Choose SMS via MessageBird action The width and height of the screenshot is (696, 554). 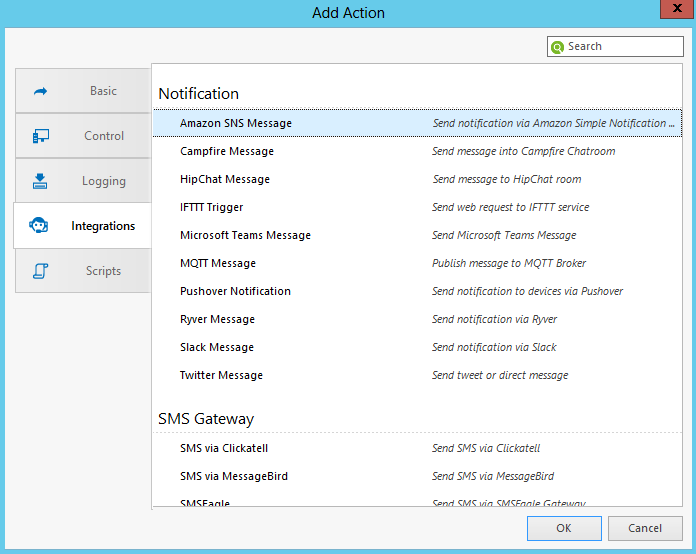click(417, 476)
